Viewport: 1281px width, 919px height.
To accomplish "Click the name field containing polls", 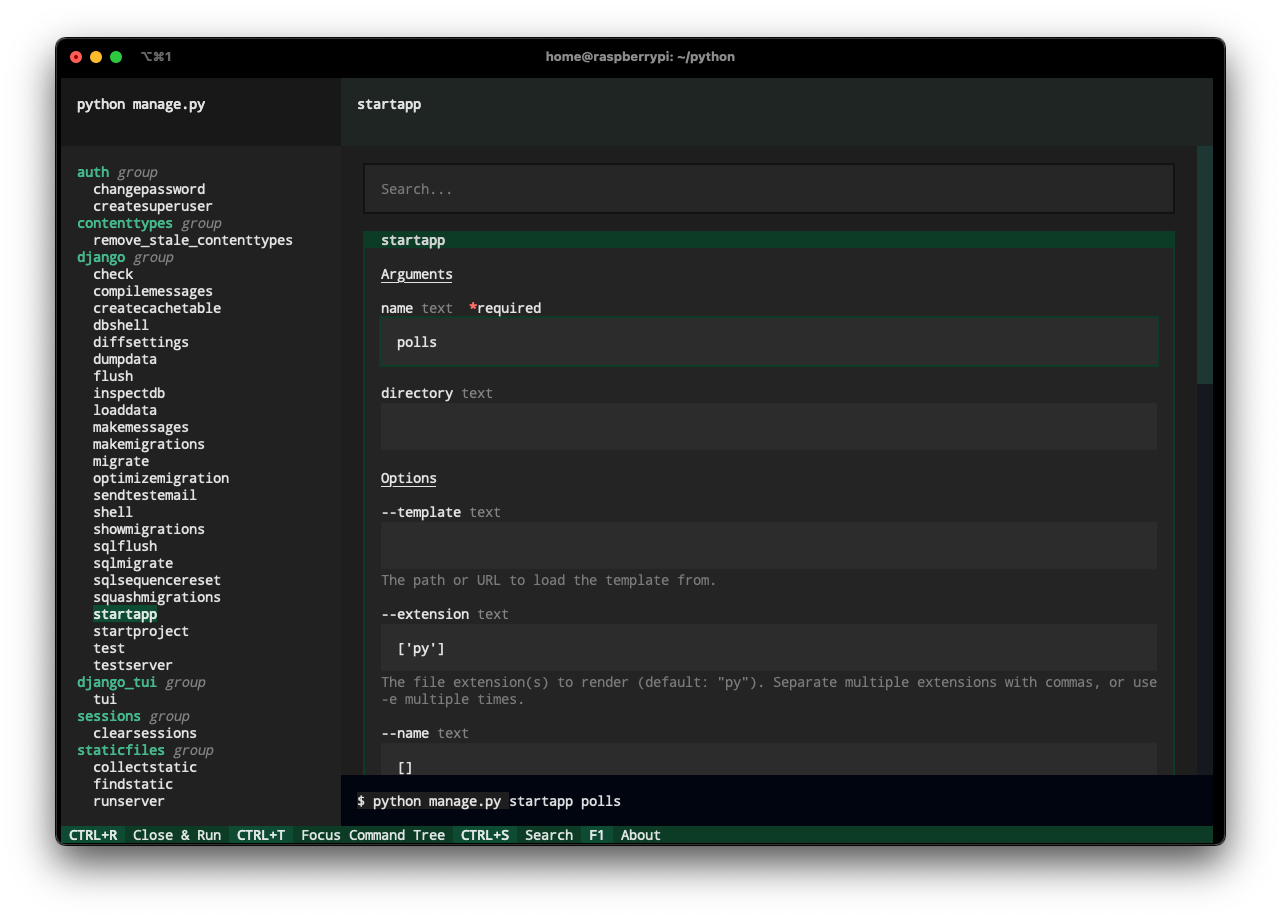I will 769,342.
